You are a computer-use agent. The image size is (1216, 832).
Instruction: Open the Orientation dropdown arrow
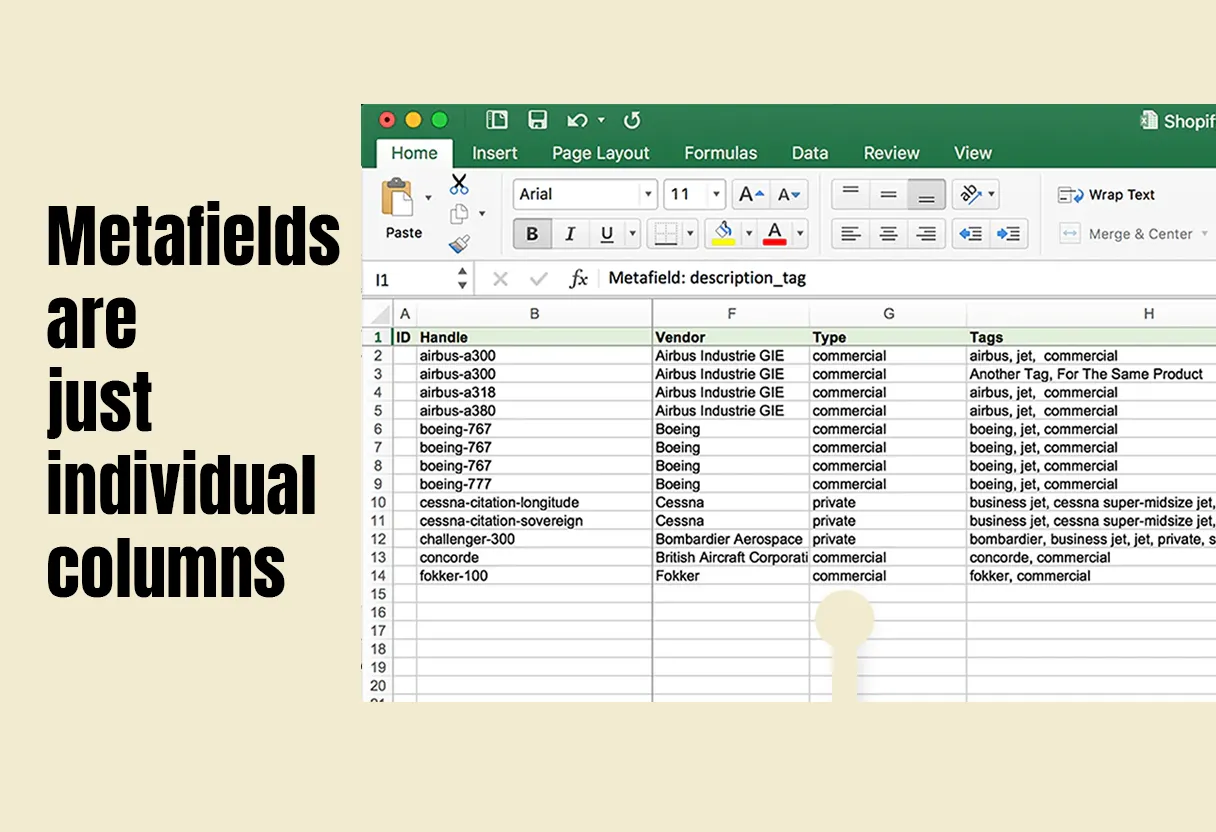point(991,194)
